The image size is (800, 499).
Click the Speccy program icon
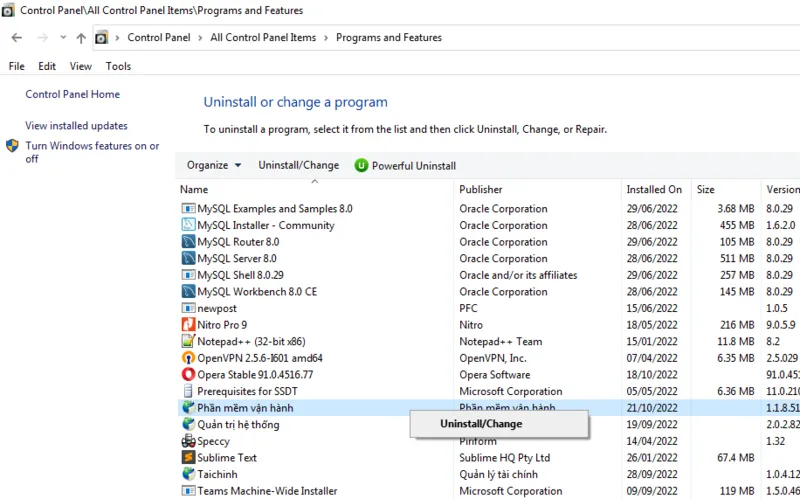click(x=189, y=441)
